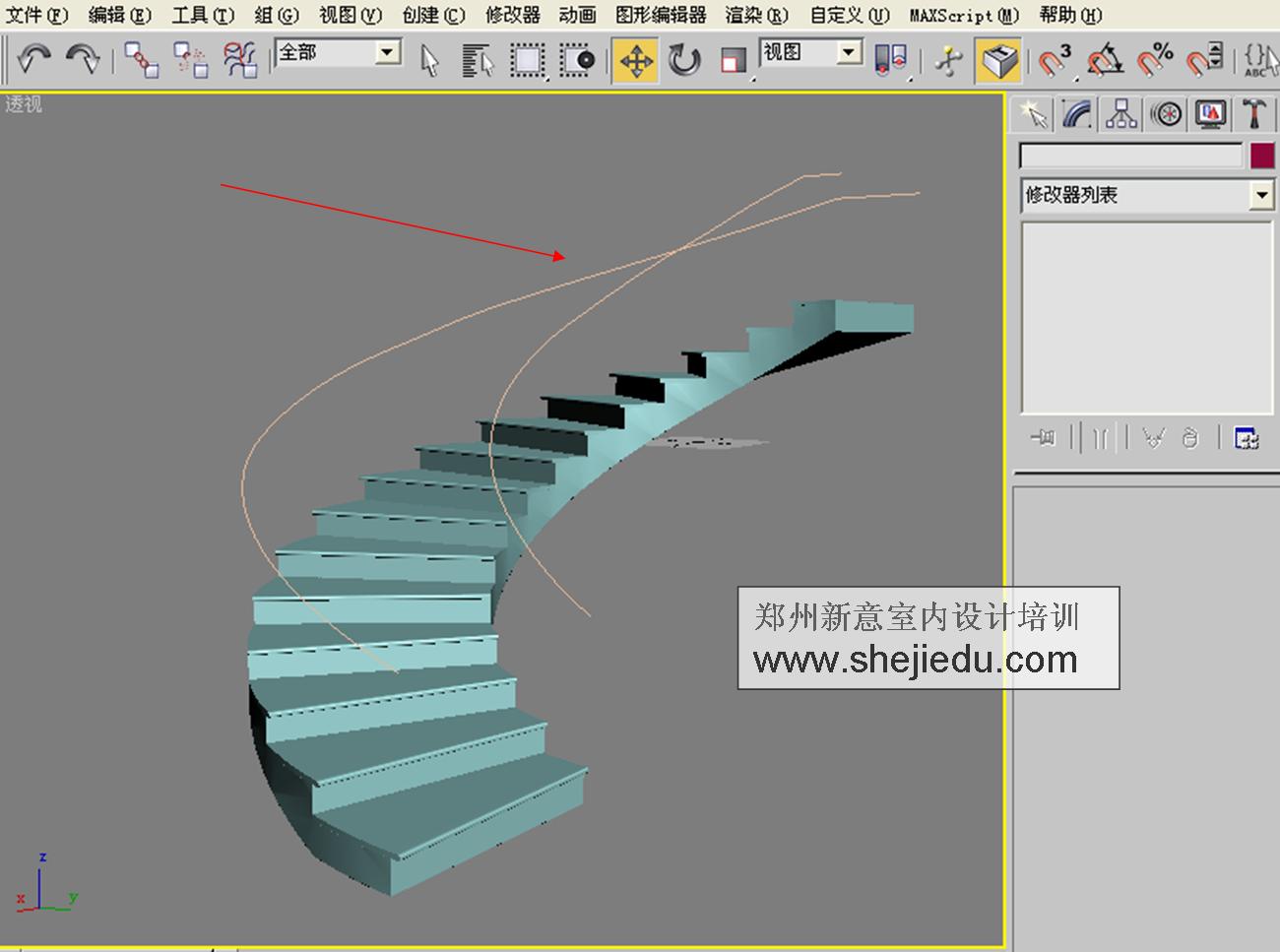Click the Undo arrow icon
Viewport: 1280px width, 952px height.
click(x=32, y=60)
